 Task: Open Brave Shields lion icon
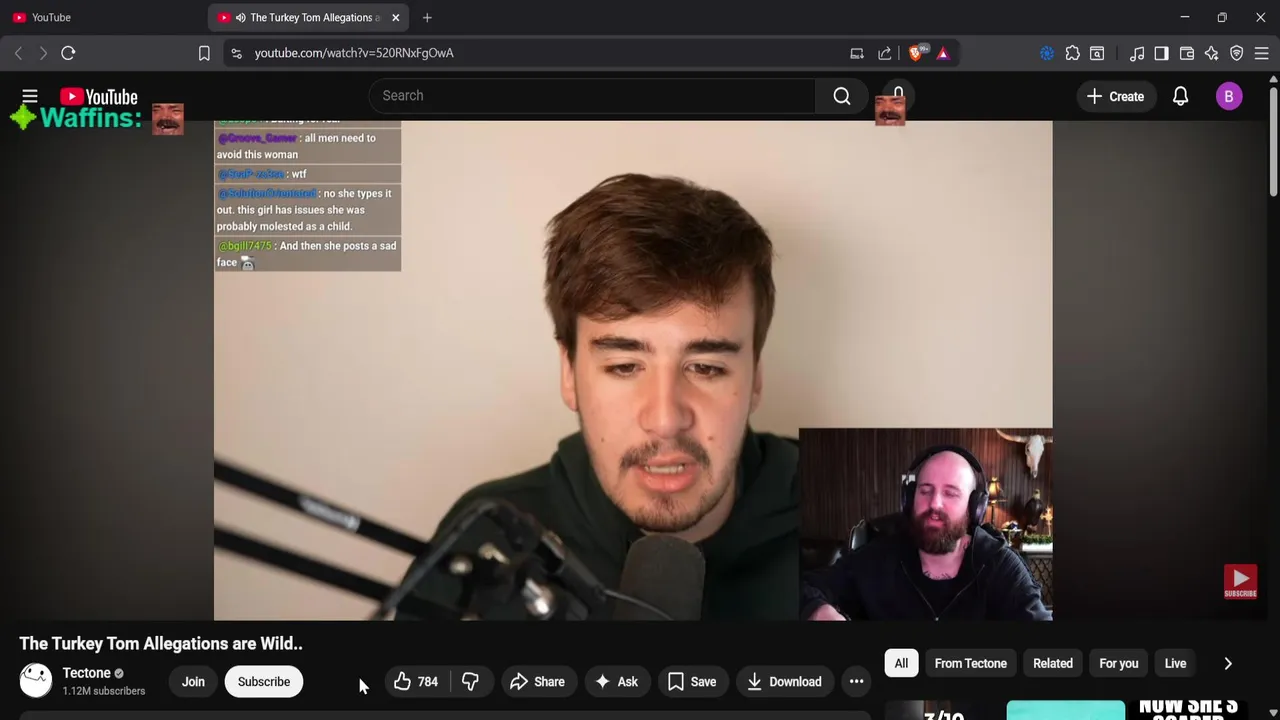coord(916,53)
